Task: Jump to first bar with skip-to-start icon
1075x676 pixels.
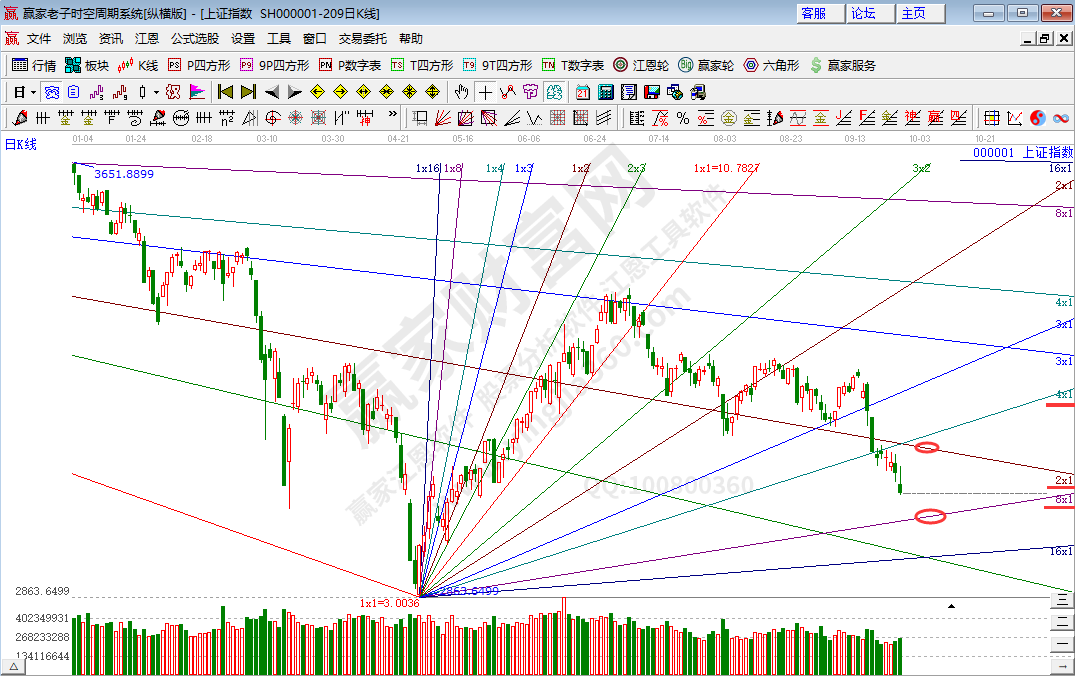Action: [x=225, y=92]
